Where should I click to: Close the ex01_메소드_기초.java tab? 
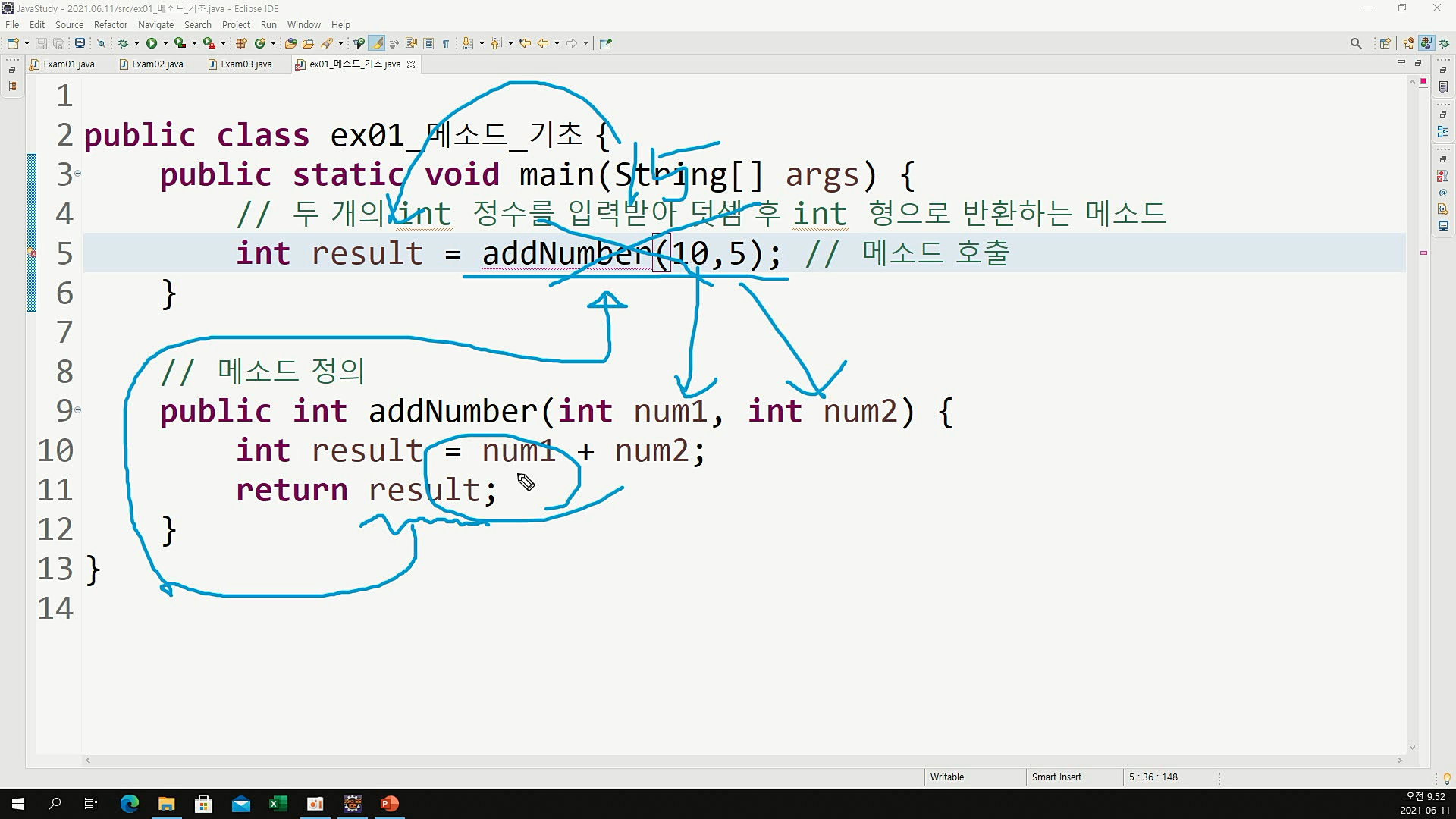411,64
